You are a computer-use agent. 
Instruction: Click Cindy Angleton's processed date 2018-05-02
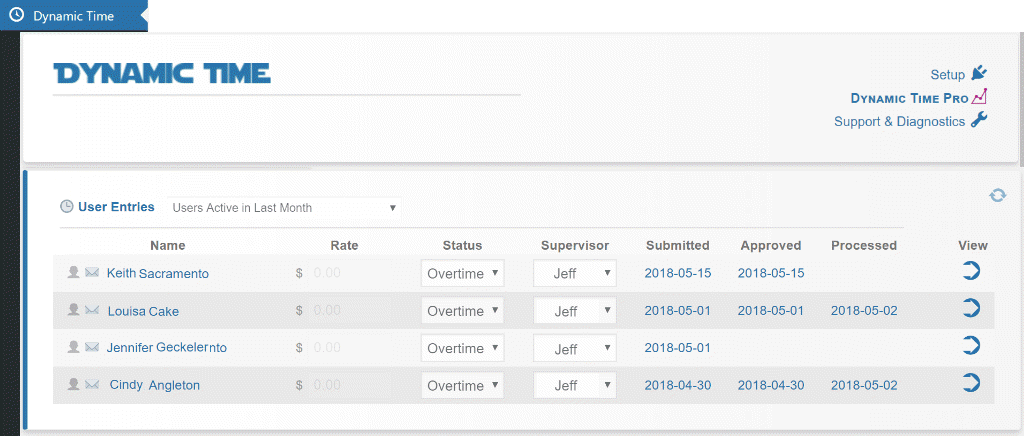coord(864,385)
